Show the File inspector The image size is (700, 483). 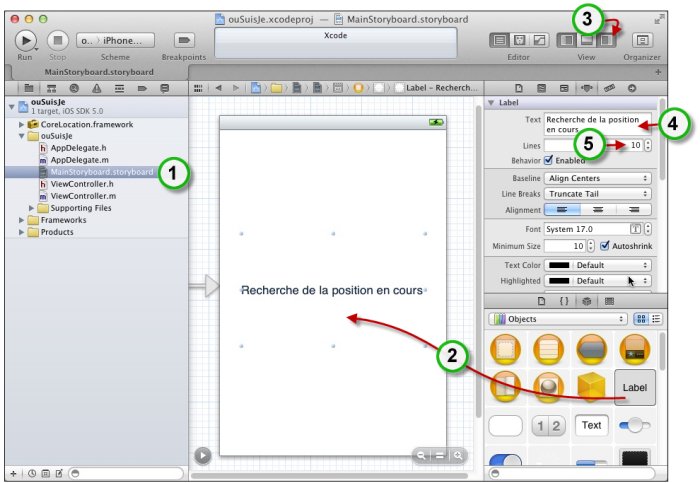[x=519, y=88]
